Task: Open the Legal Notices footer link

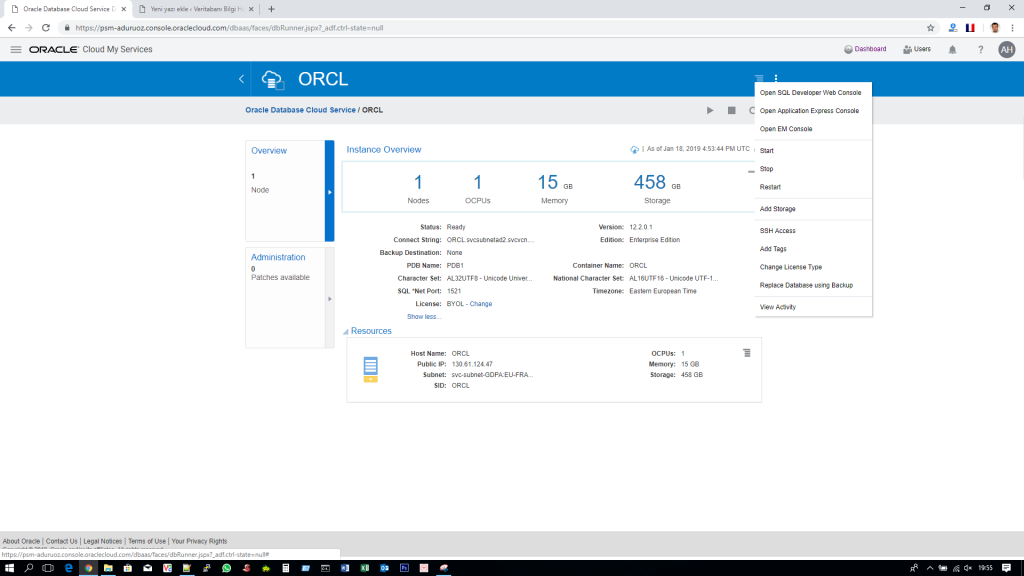Action: (103, 541)
